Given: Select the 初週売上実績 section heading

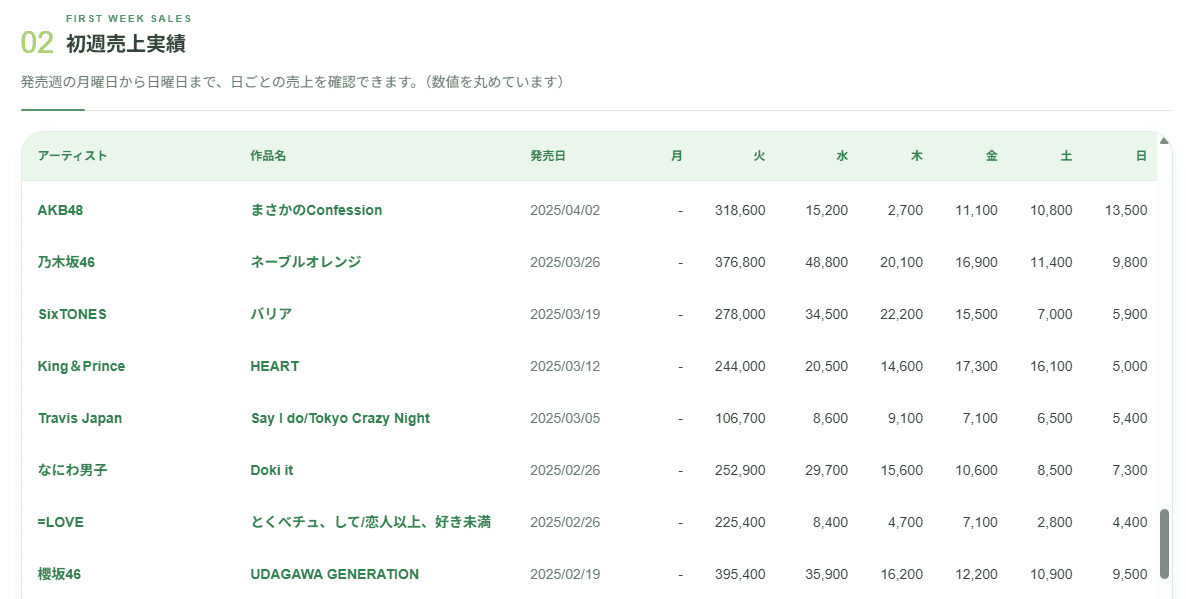Looking at the screenshot, I should coord(126,44).
